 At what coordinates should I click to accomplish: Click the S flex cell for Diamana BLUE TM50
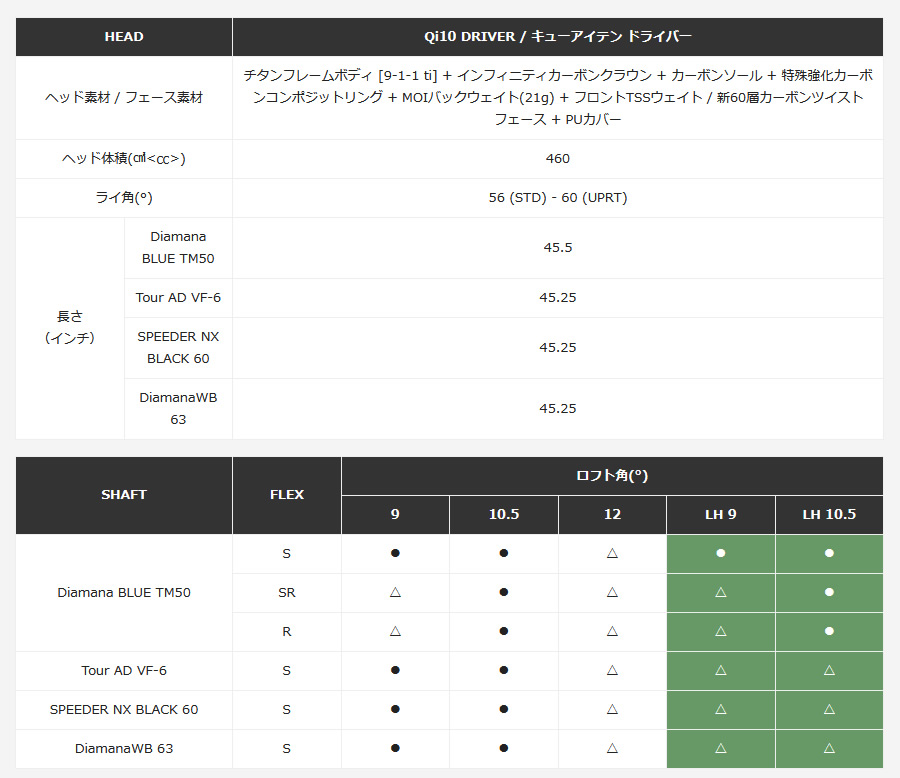pyautogui.click(x=286, y=553)
